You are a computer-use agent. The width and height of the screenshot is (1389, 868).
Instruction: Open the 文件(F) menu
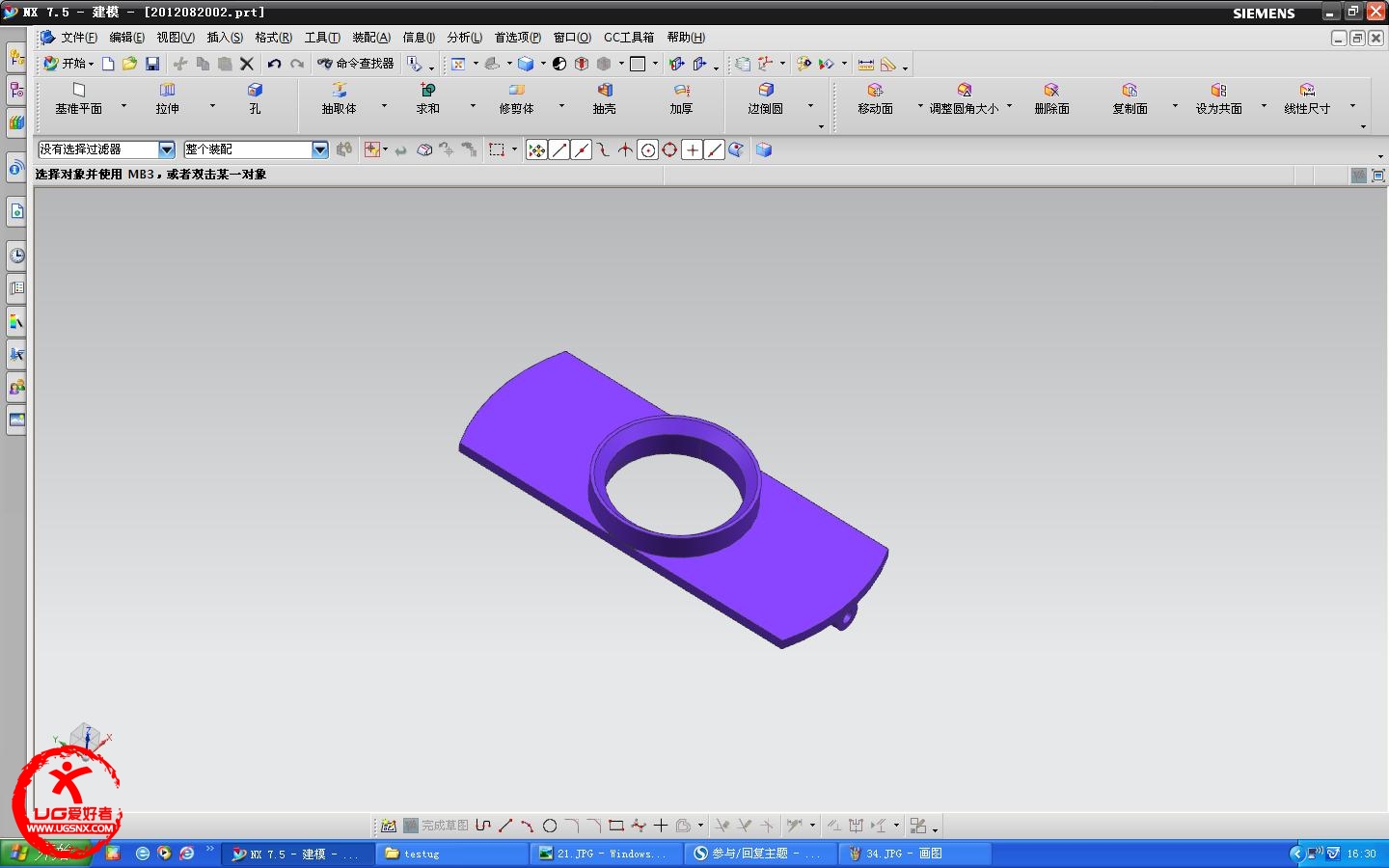pyautogui.click(x=79, y=38)
